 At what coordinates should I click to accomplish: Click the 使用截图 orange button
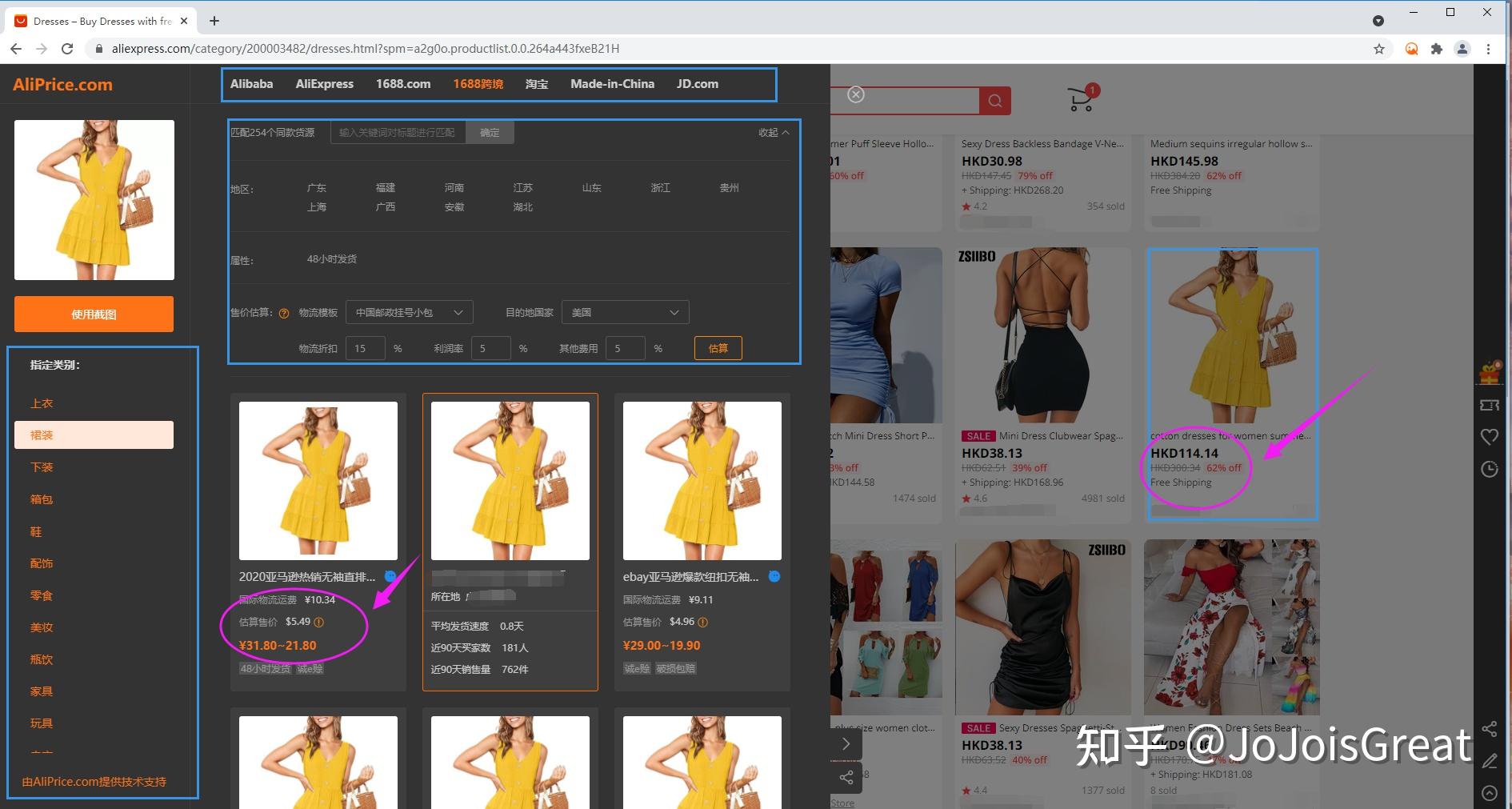[94, 314]
